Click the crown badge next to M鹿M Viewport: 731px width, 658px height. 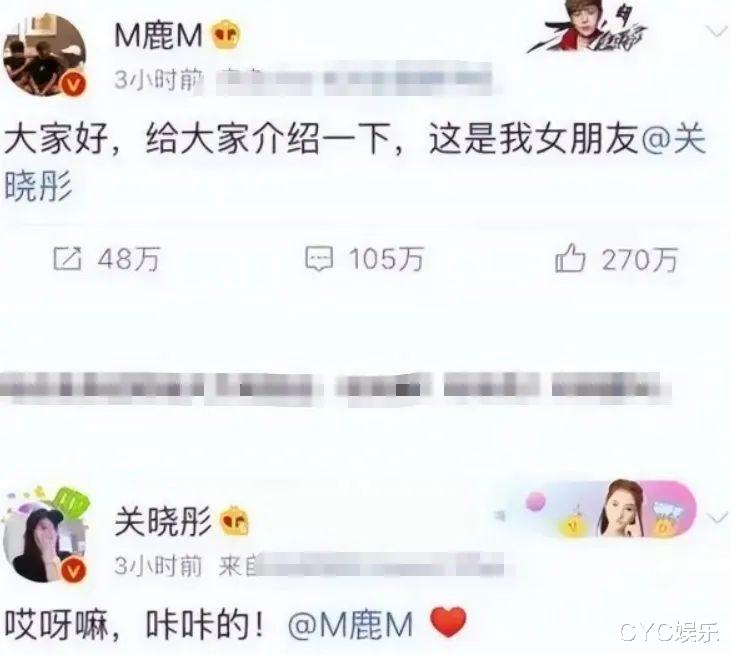tap(226, 35)
